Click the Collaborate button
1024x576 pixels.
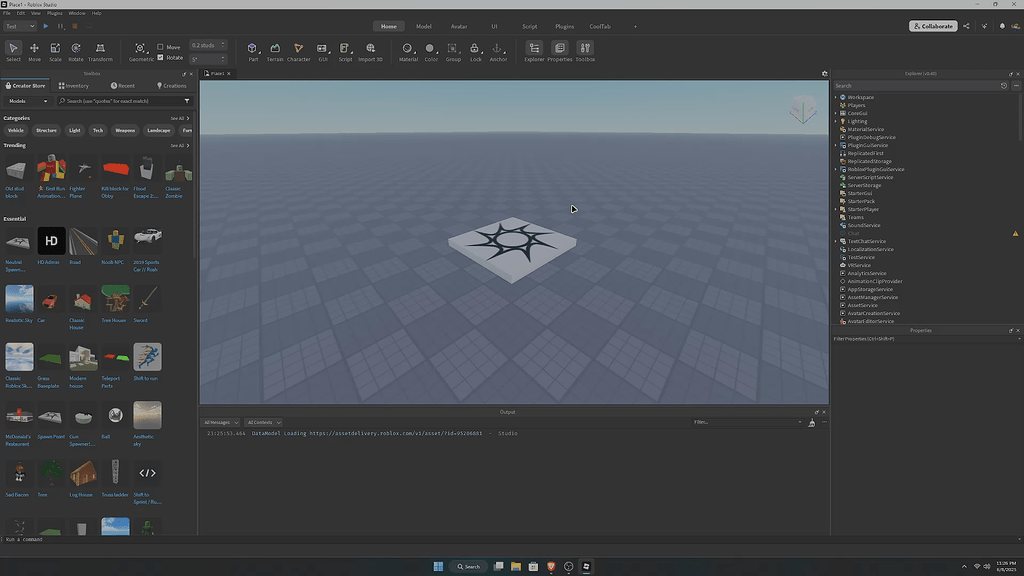tap(932, 26)
